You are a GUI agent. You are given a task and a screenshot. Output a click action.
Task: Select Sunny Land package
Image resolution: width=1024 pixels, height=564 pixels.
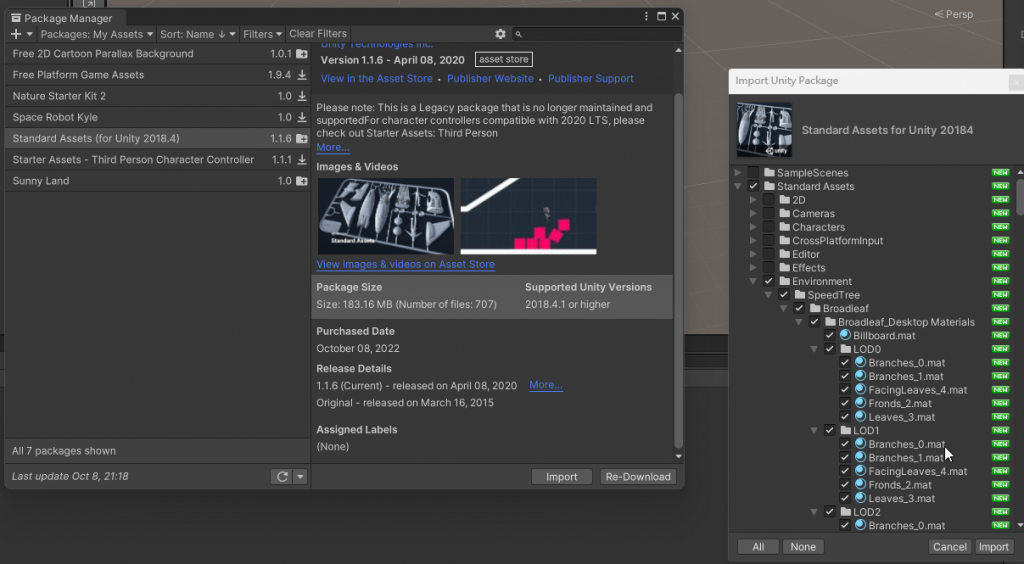pos(157,181)
